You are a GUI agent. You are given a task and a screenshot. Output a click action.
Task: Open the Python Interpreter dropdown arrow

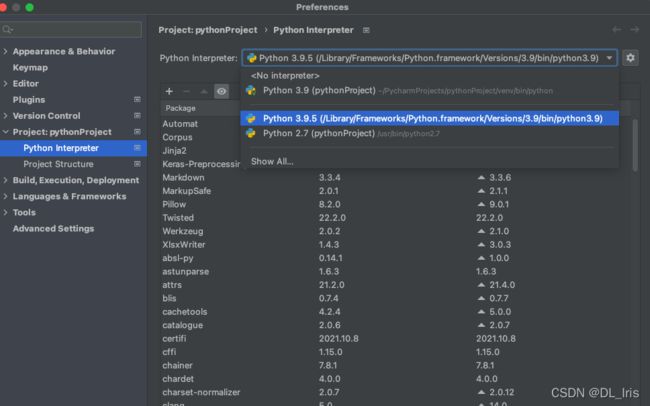click(x=609, y=58)
